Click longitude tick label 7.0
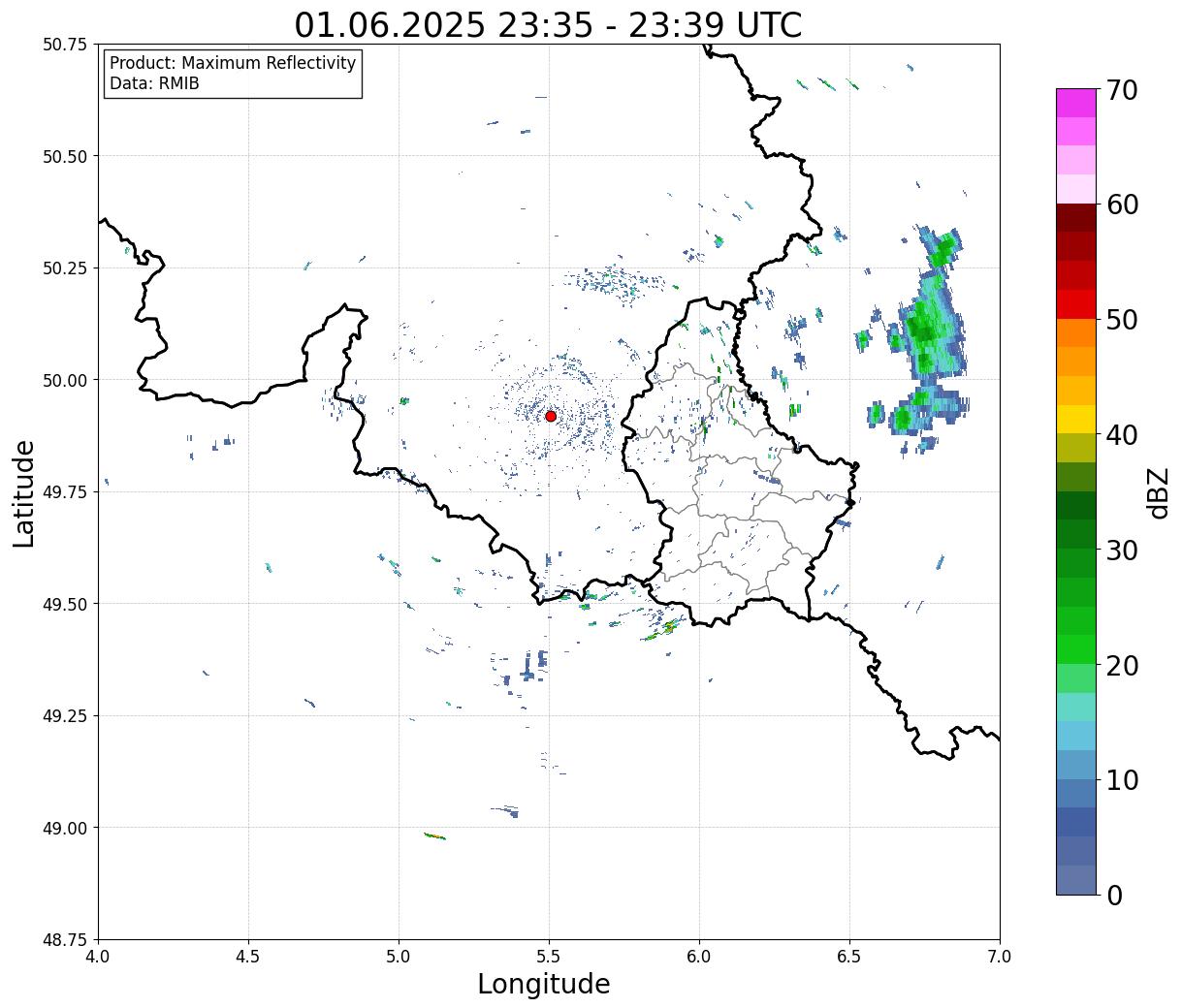This screenshot has width=1182, height=1008. (1000, 957)
